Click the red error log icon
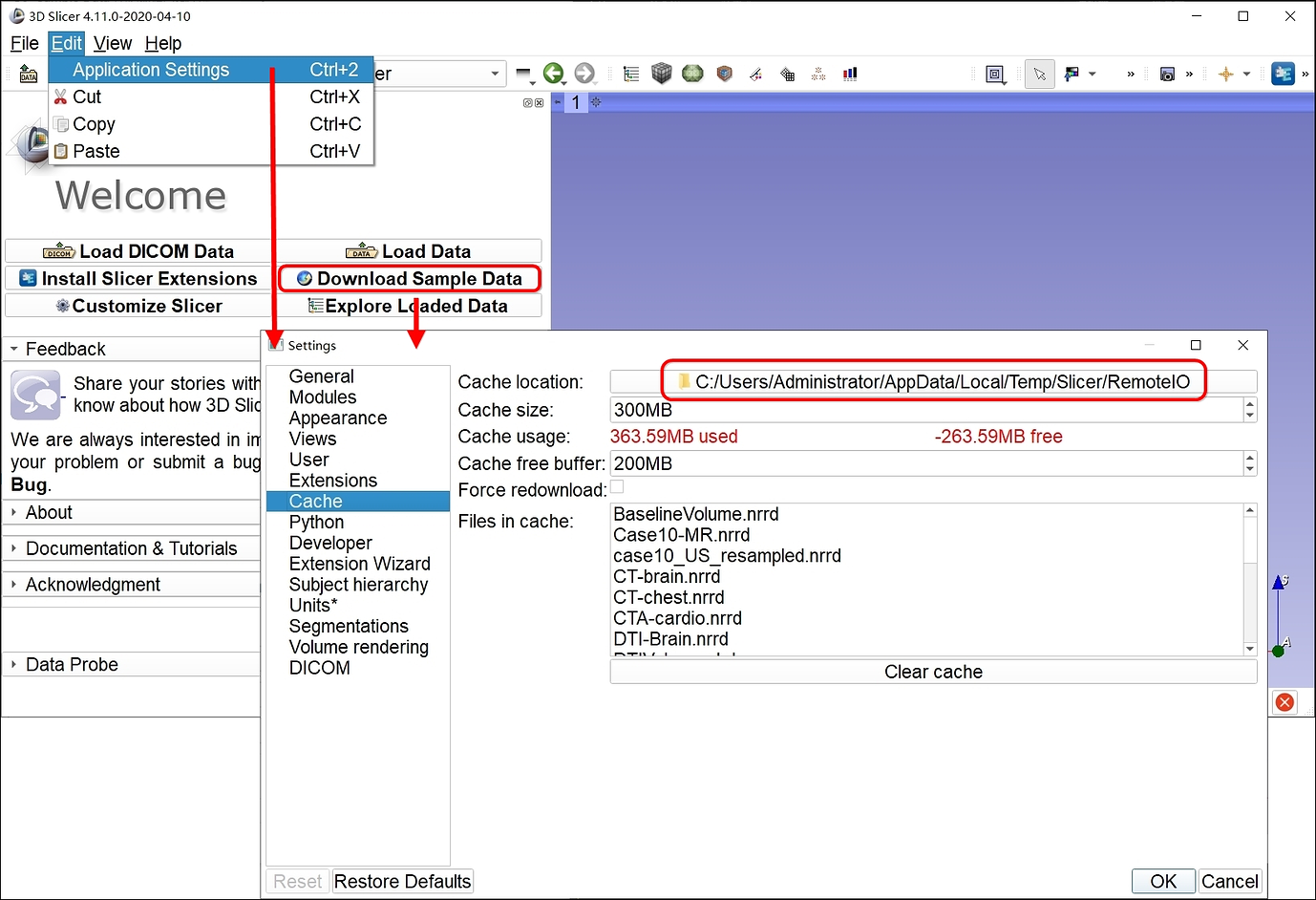 pos(1285,702)
